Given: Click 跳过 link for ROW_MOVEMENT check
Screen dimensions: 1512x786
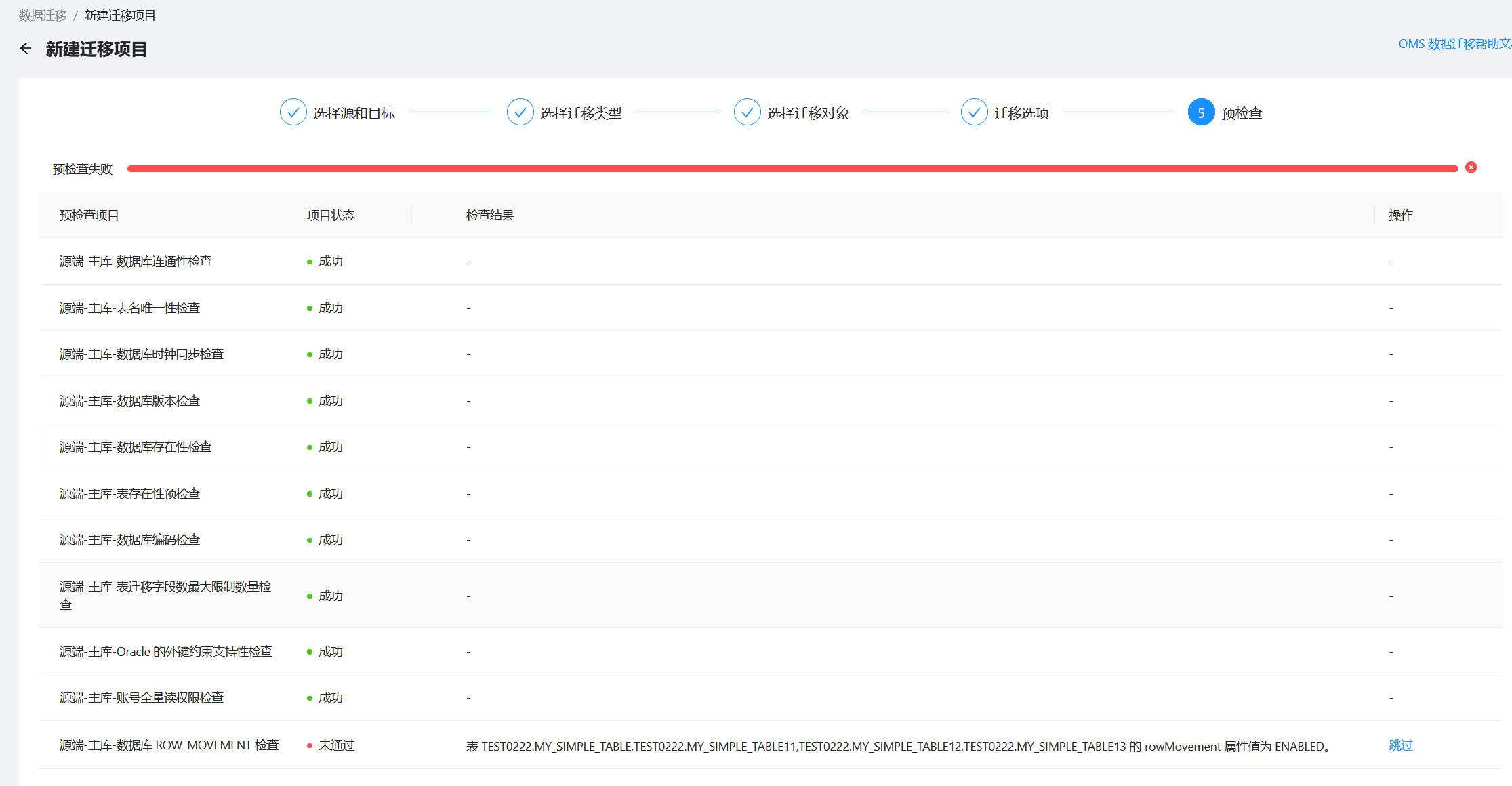Looking at the screenshot, I should click(x=1400, y=745).
